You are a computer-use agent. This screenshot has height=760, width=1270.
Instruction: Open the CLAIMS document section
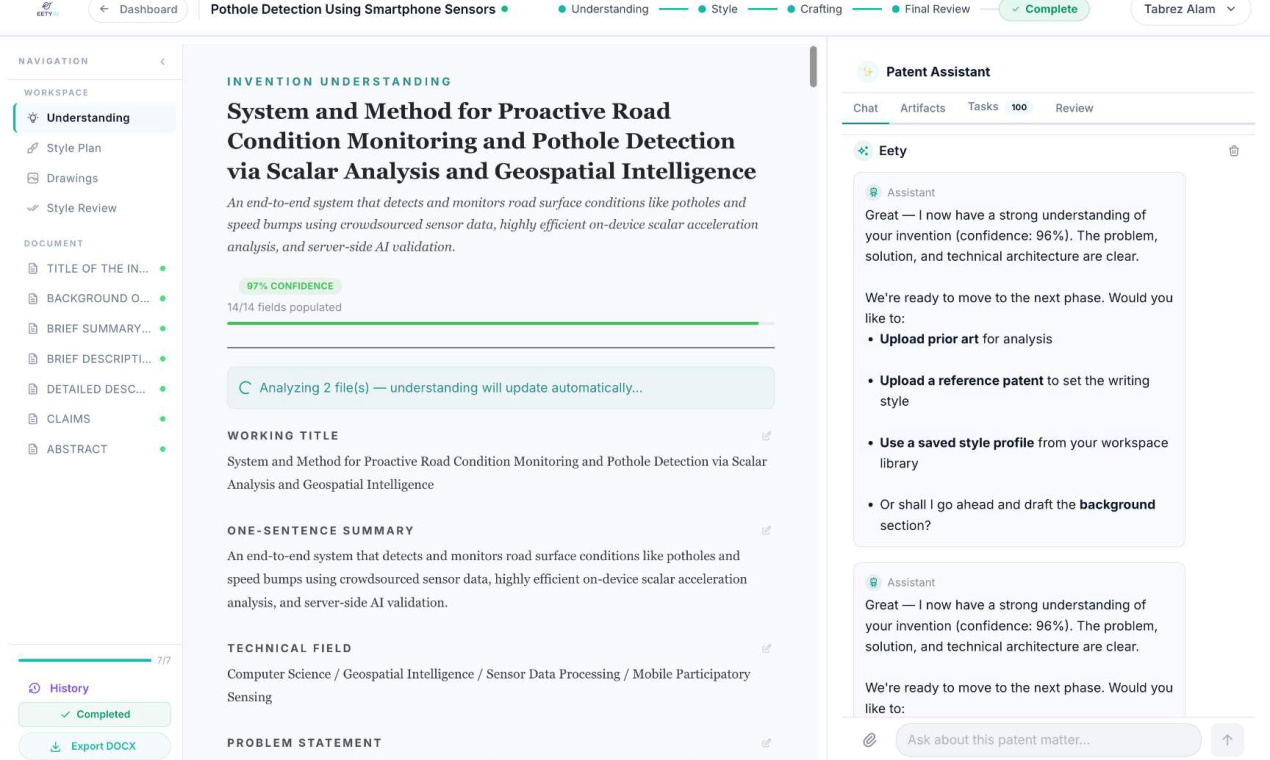pyautogui.click(x=68, y=419)
